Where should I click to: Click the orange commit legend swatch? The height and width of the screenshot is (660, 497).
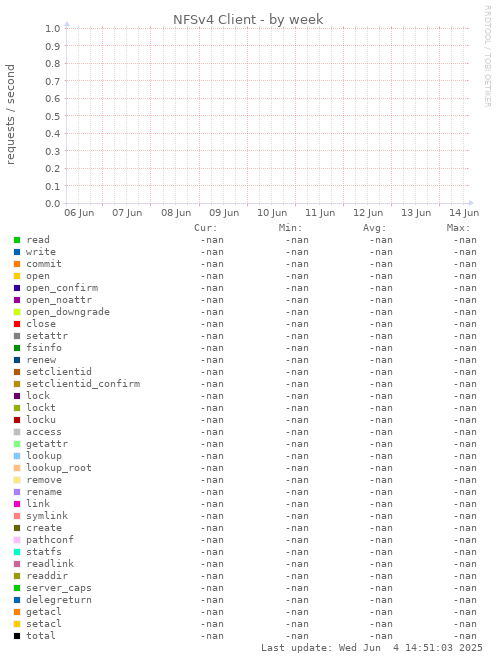tap(17, 264)
